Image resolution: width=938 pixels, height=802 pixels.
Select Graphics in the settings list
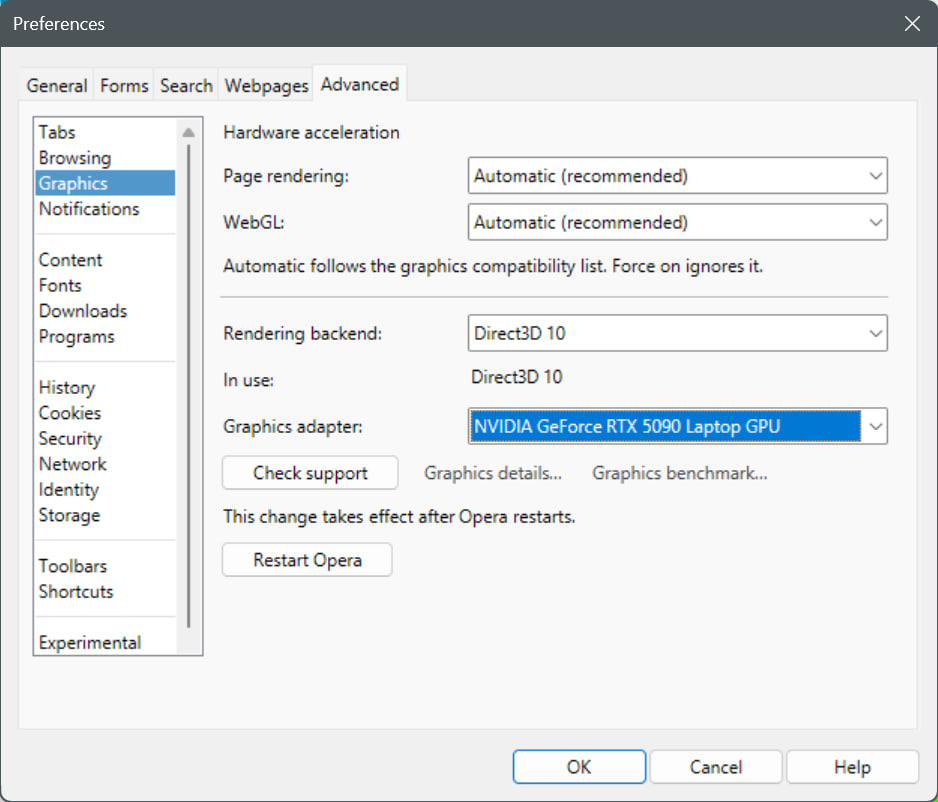tap(105, 183)
